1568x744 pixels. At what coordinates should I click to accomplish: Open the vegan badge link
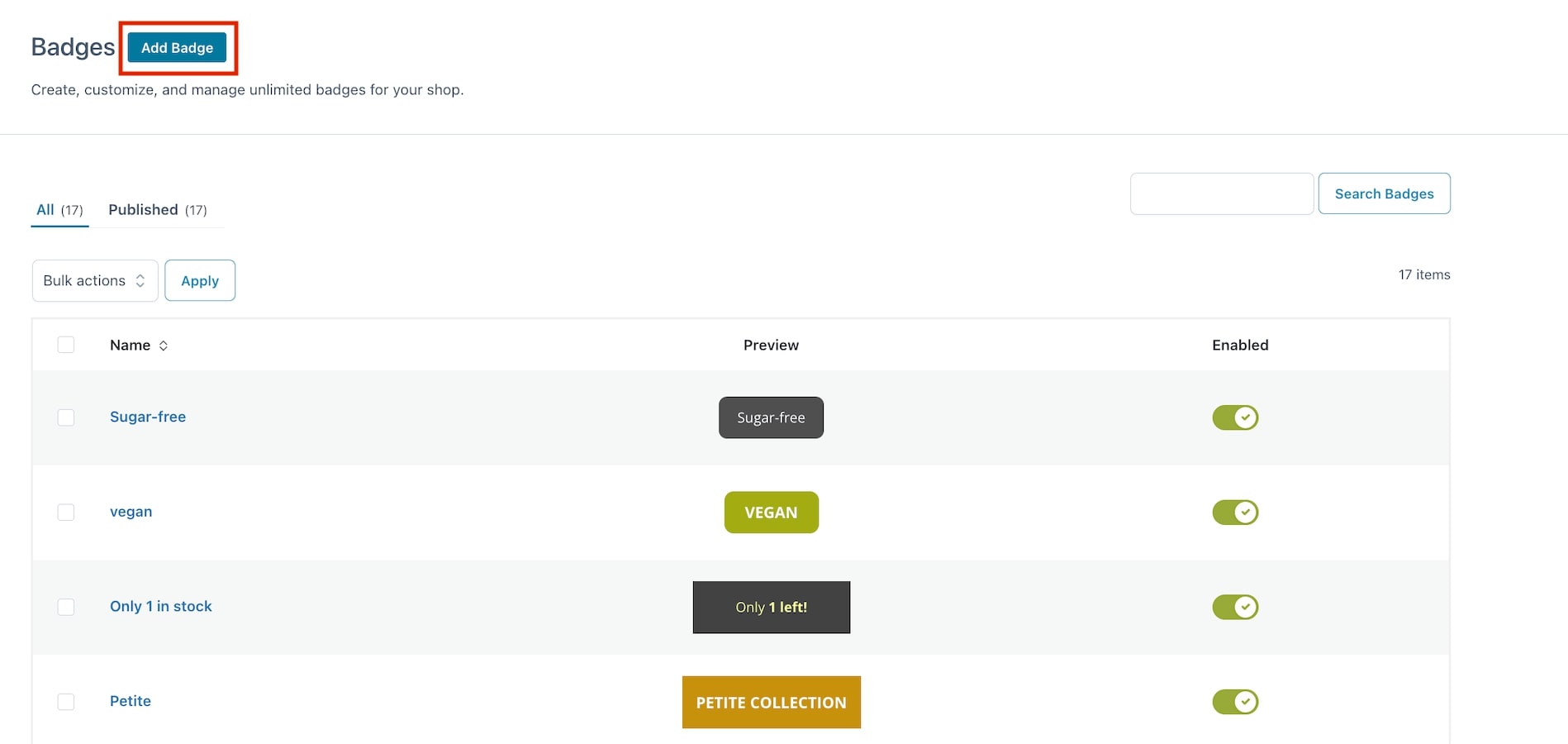(x=131, y=512)
